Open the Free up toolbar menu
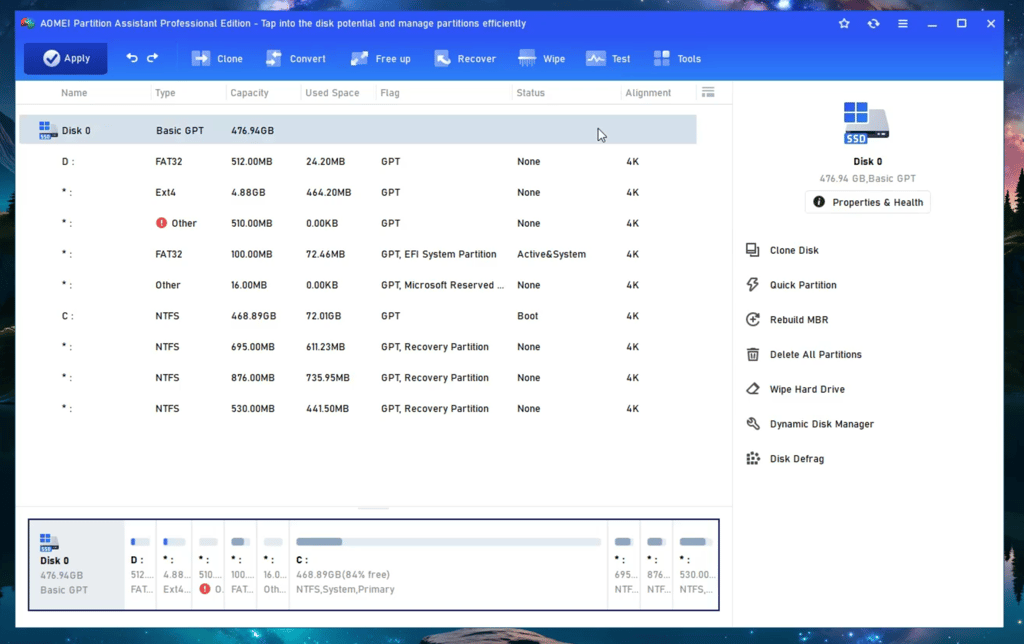The height and width of the screenshot is (644, 1024). pos(380,59)
